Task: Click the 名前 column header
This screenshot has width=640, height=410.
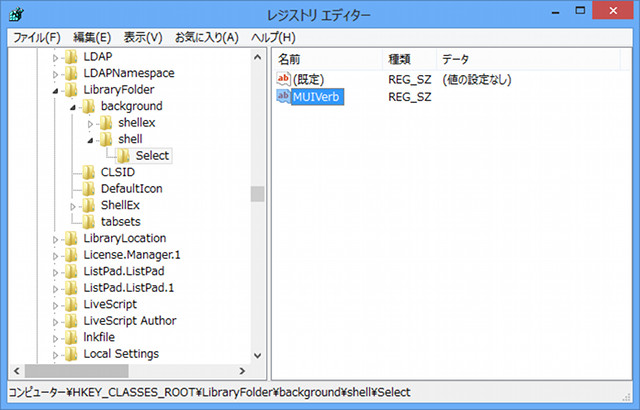Action: pos(328,60)
